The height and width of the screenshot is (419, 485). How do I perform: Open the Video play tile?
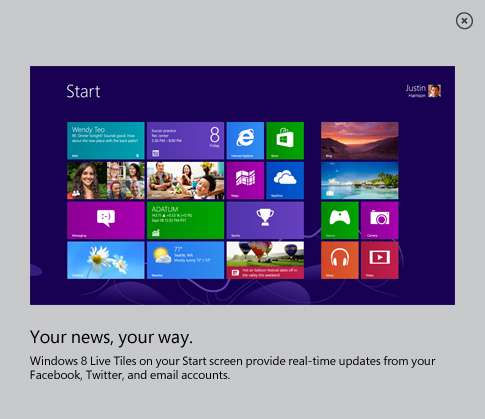point(379,260)
